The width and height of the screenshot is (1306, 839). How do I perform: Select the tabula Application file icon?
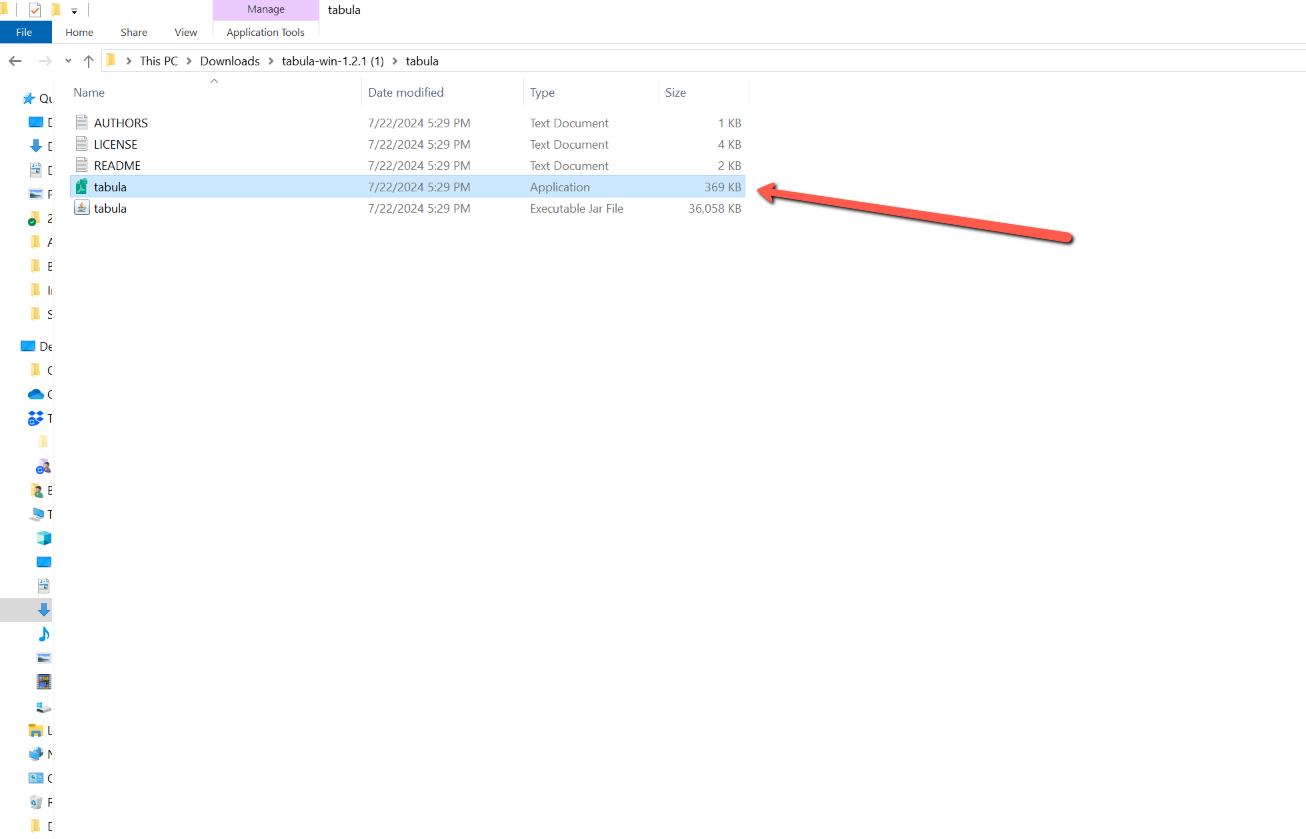coord(81,187)
